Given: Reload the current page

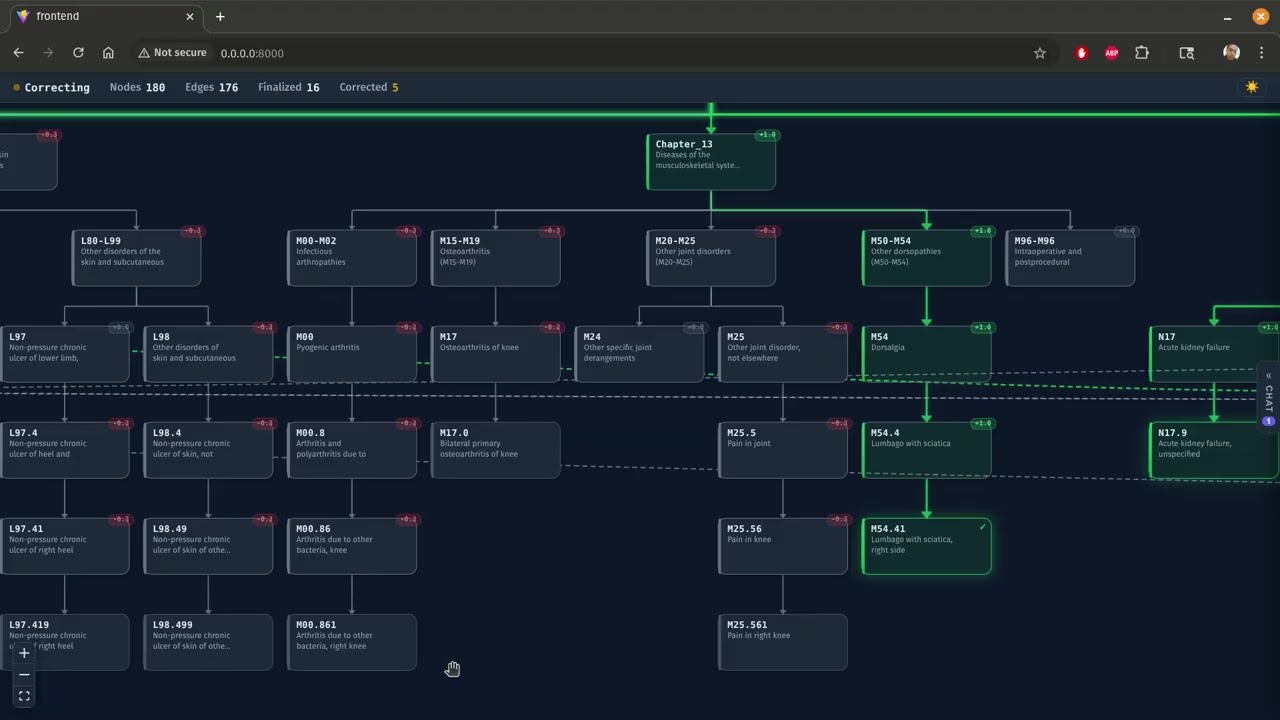Looking at the screenshot, I should click(78, 53).
